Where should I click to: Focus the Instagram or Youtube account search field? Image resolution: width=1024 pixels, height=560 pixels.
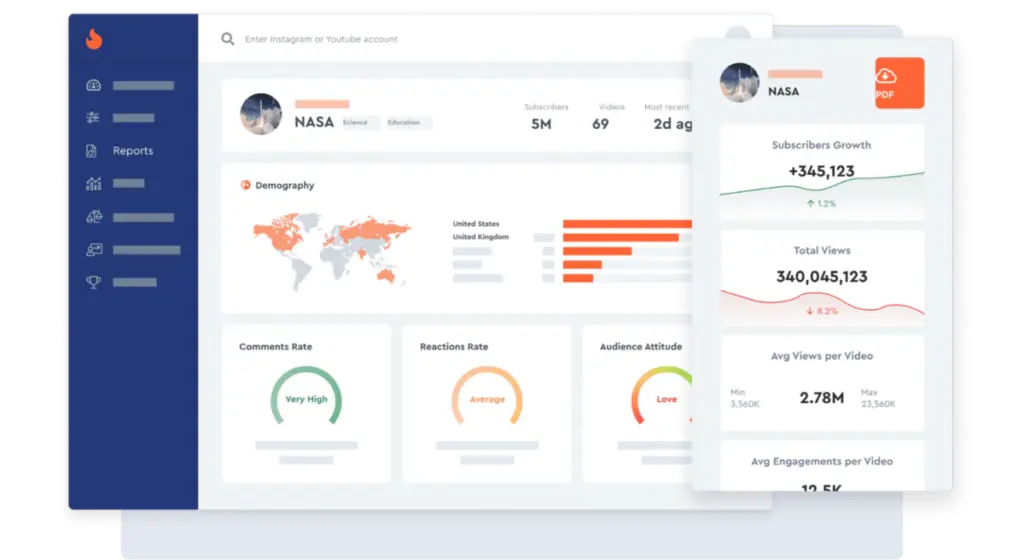321,39
